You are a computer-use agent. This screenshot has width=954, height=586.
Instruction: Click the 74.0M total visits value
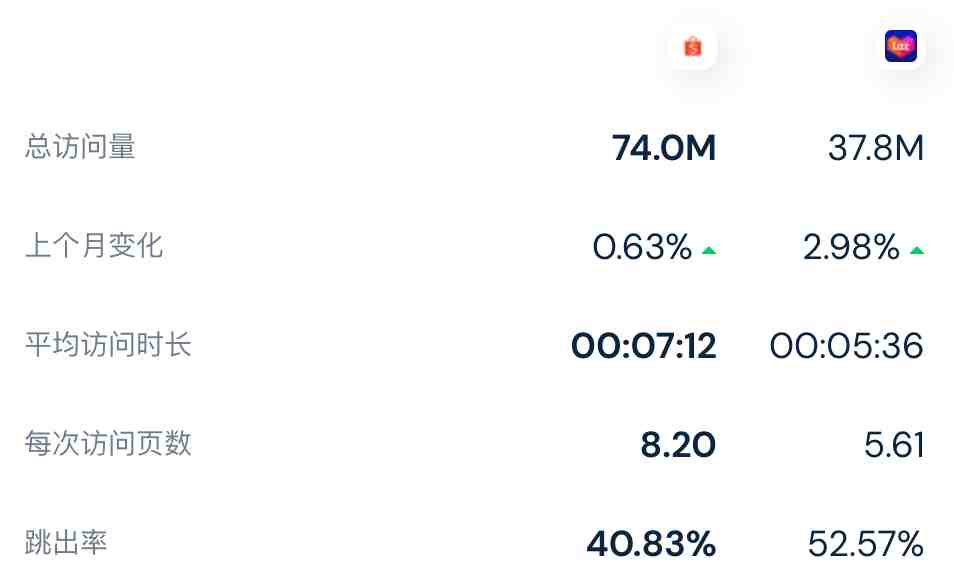click(x=664, y=148)
